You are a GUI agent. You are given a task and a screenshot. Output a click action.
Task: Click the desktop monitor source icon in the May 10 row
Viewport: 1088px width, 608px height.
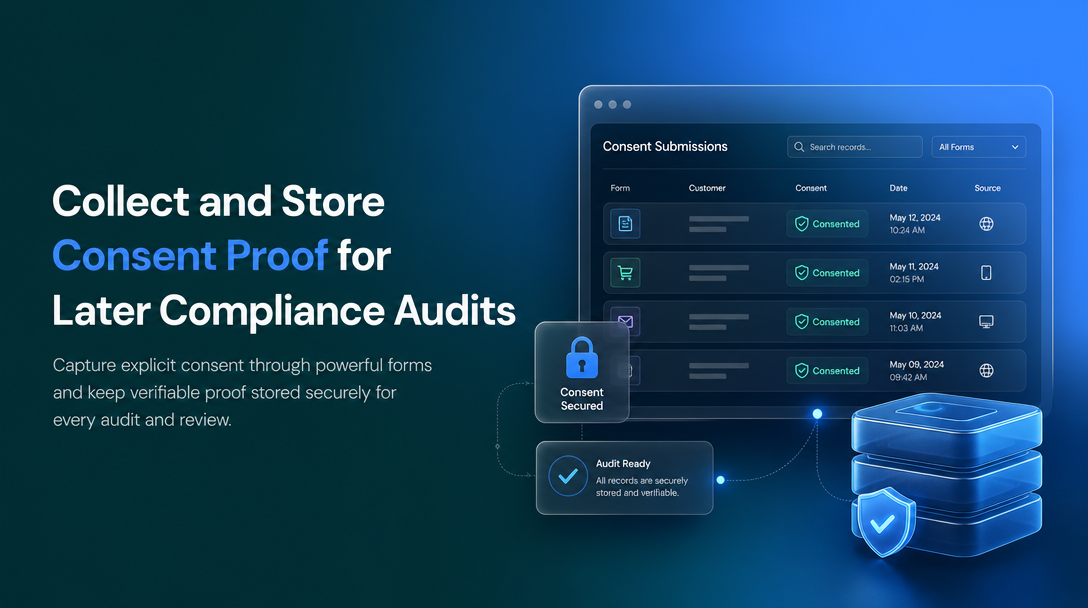(x=986, y=321)
